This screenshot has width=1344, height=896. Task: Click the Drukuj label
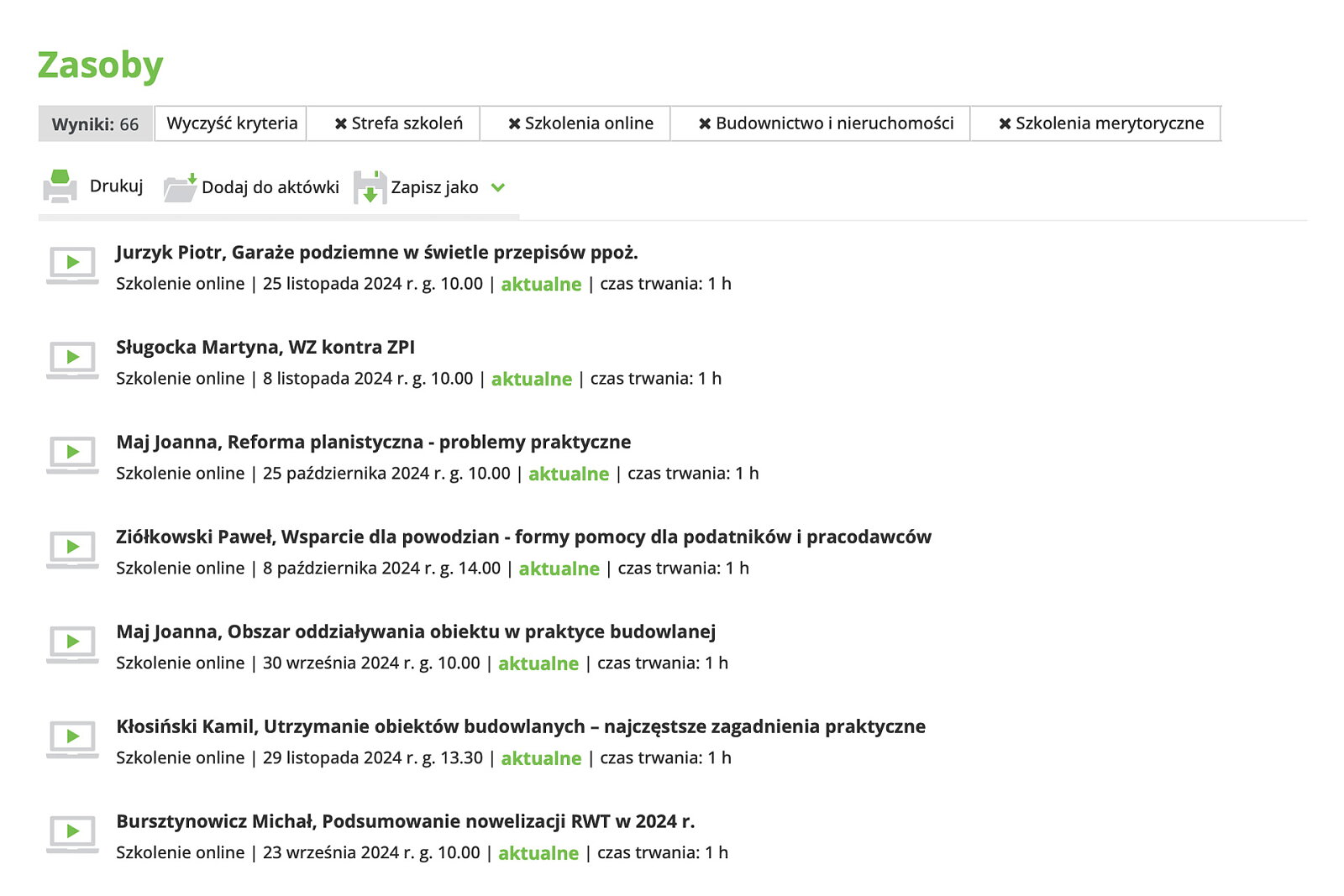tap(117, 186)
